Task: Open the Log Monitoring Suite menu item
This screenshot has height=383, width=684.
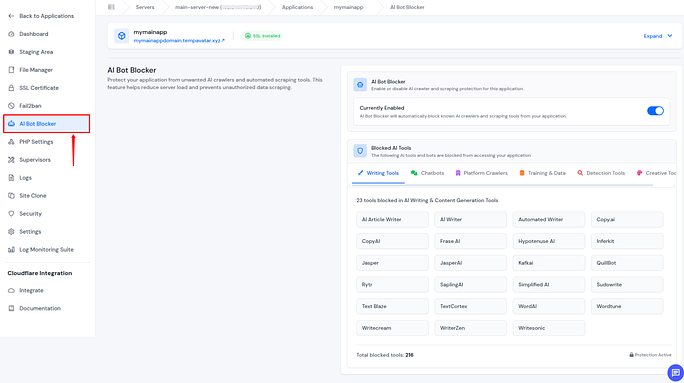Action: 47,250
